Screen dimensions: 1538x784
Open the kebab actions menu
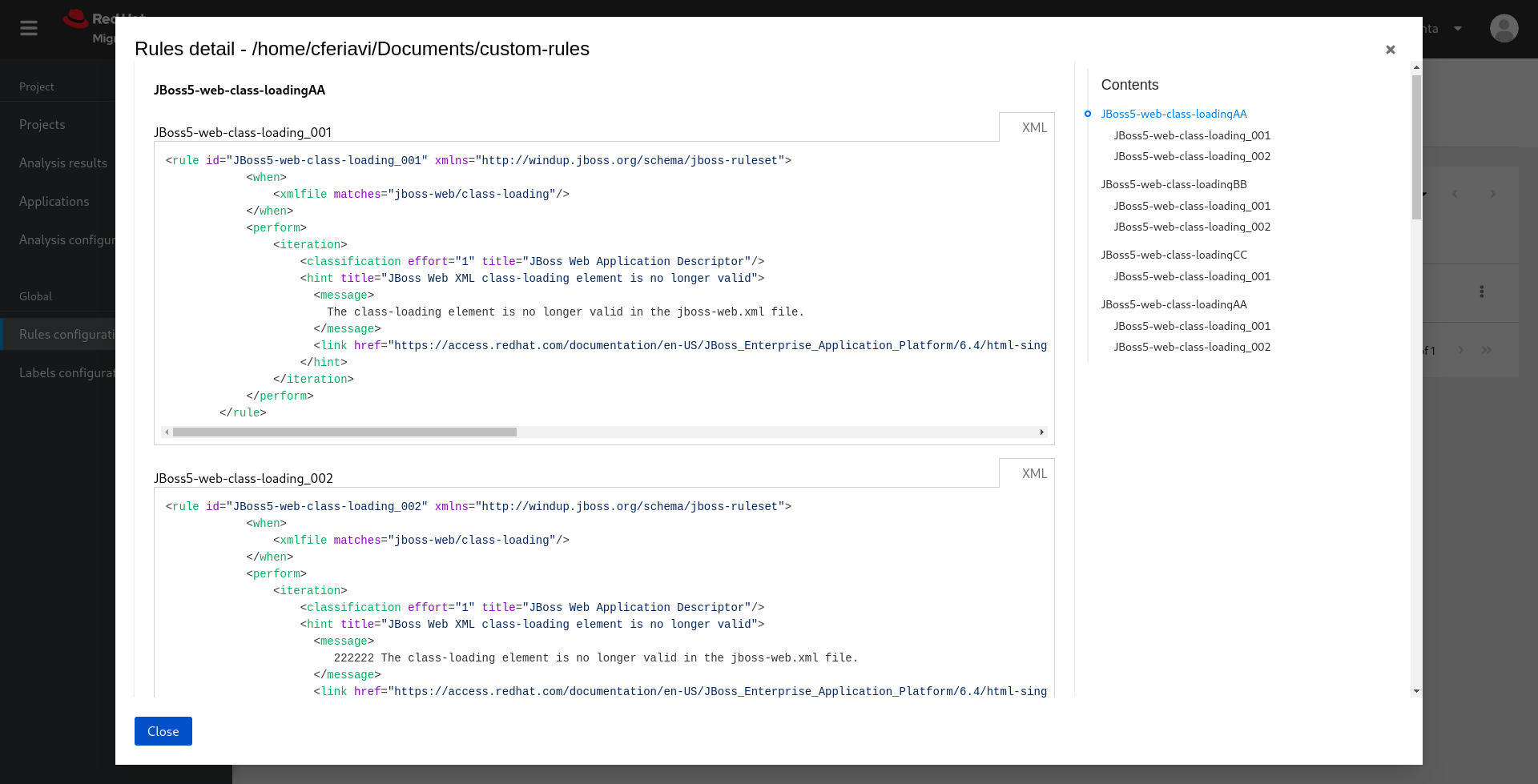1481,291
